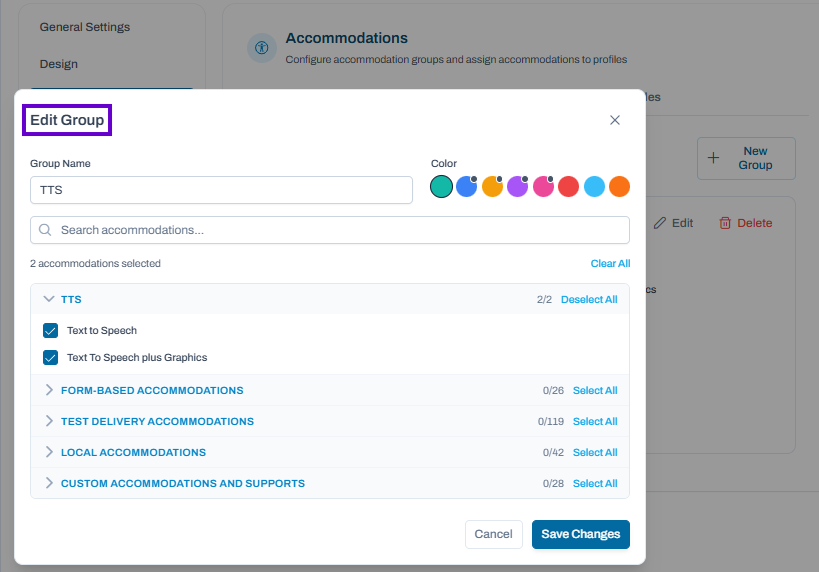Click the accessibility icon beside Accommodations
The width and height of the screenshot is (819, 572).
click(262, 48)
